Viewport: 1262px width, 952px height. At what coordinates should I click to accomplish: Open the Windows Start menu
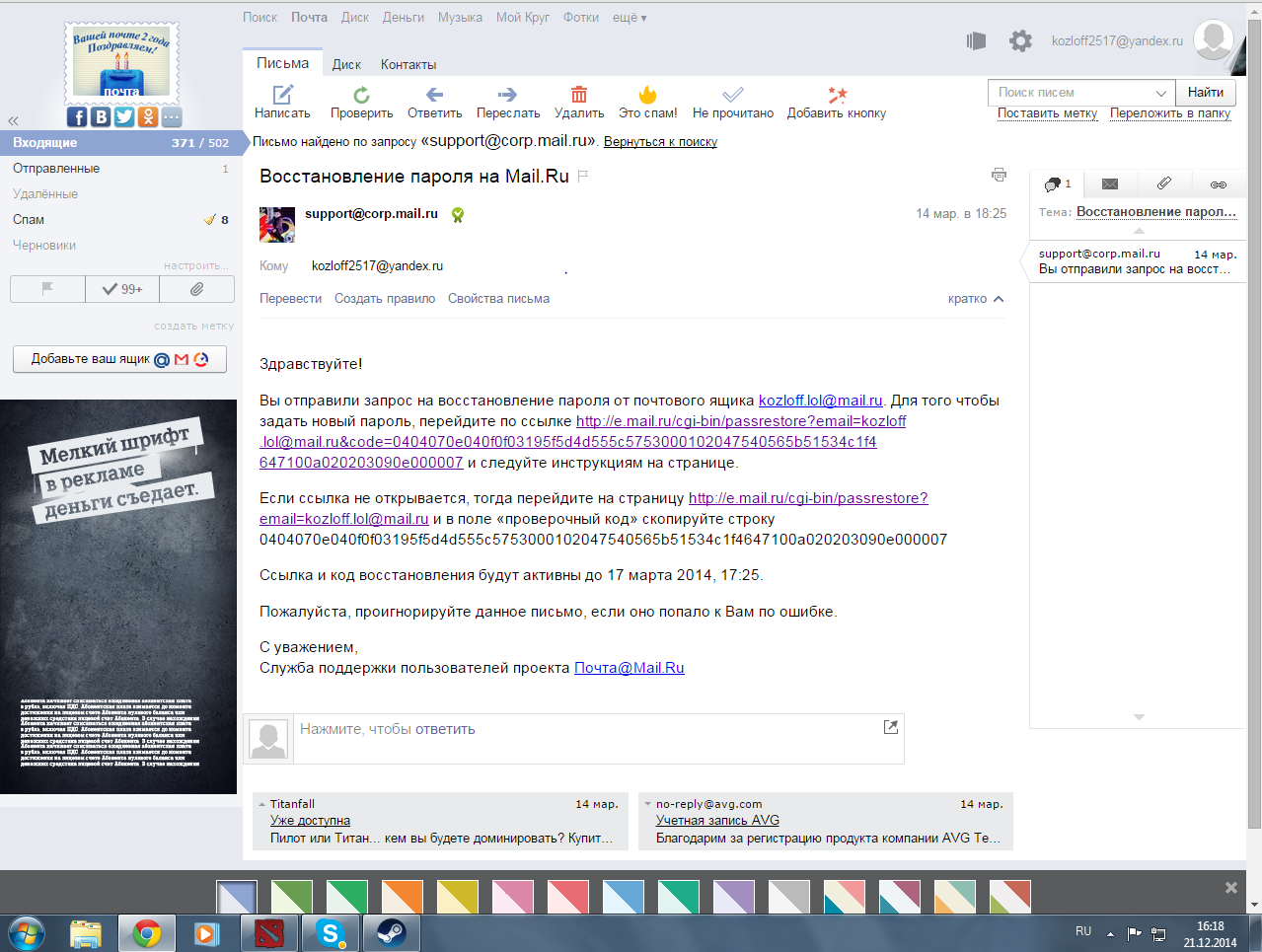pos(26,932)
